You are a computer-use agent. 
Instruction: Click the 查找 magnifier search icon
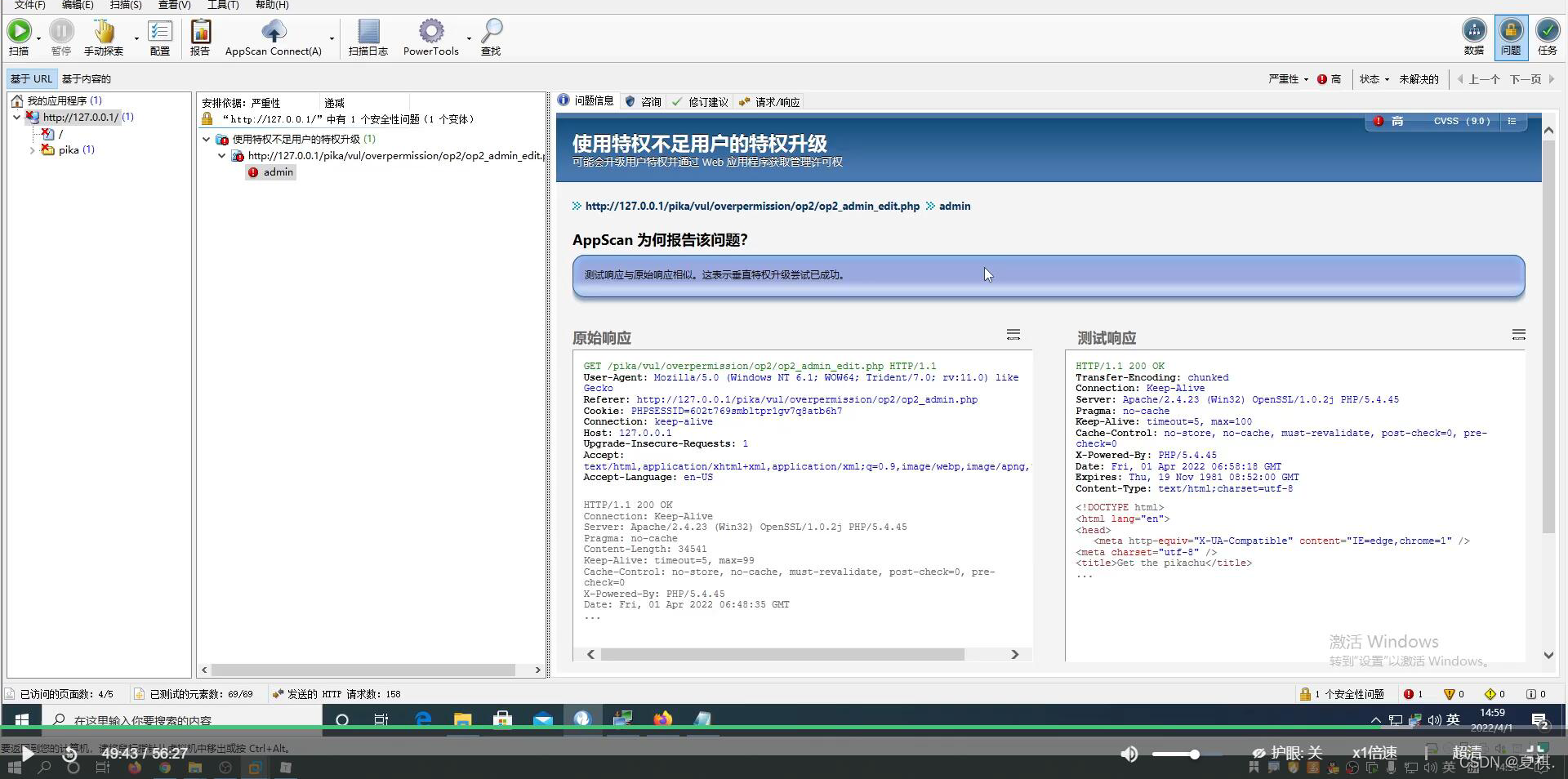coord(491,32)
